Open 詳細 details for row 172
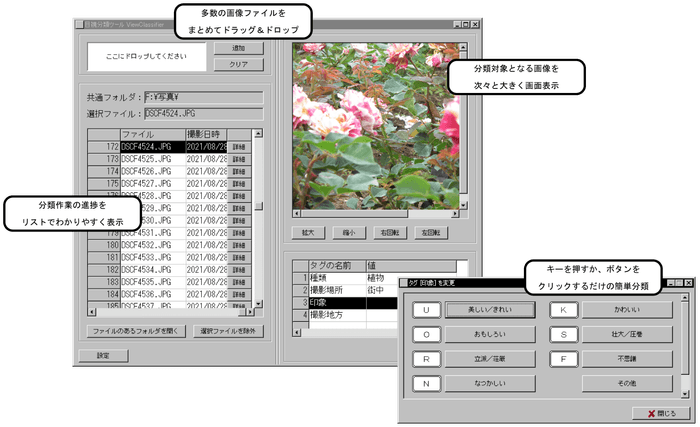 tap(239, 147)
